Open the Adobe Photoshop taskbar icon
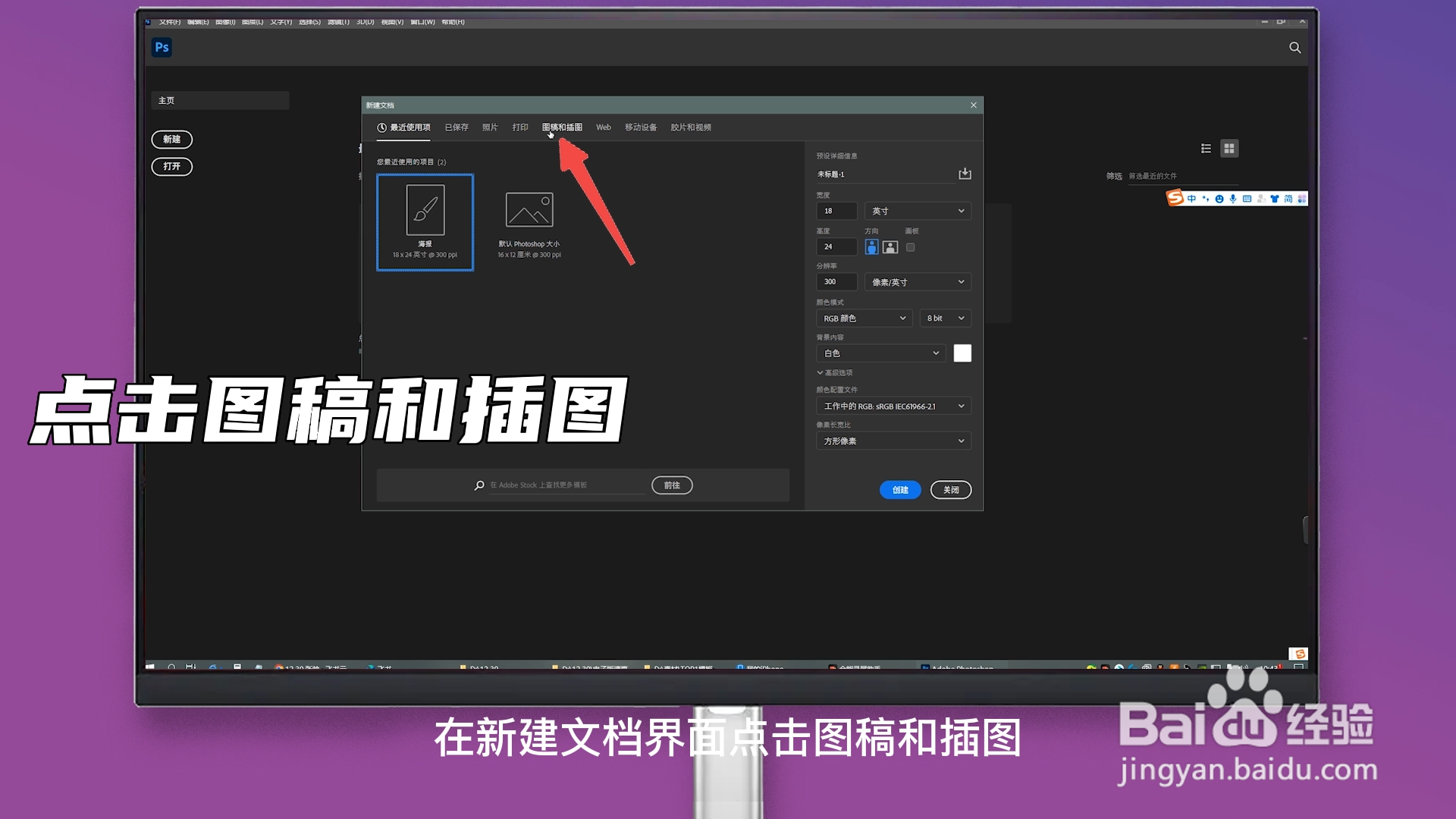 (925, 668)
